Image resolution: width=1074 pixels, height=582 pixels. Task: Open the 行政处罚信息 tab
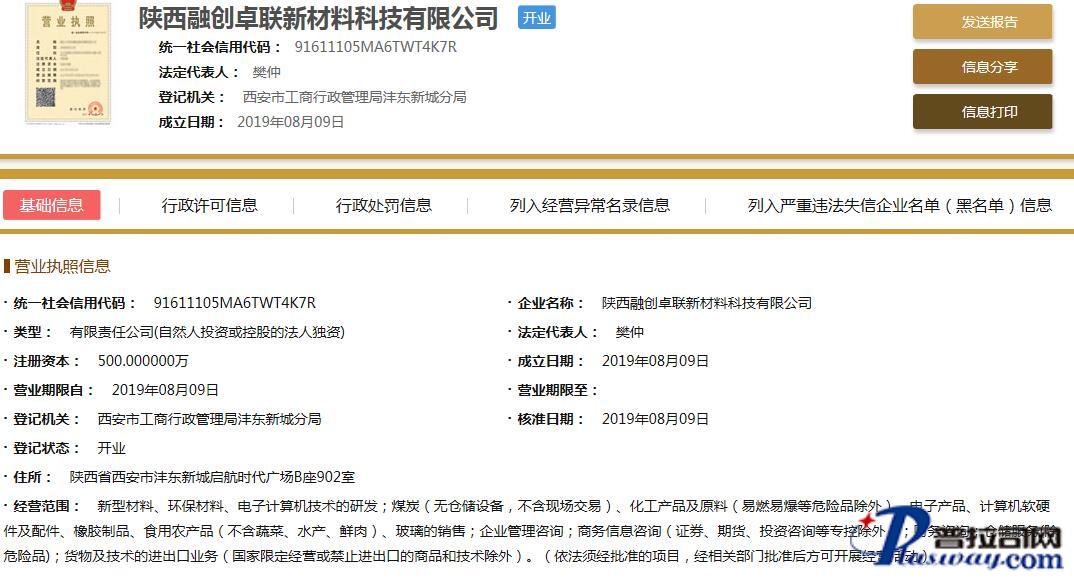click(383, 205)
